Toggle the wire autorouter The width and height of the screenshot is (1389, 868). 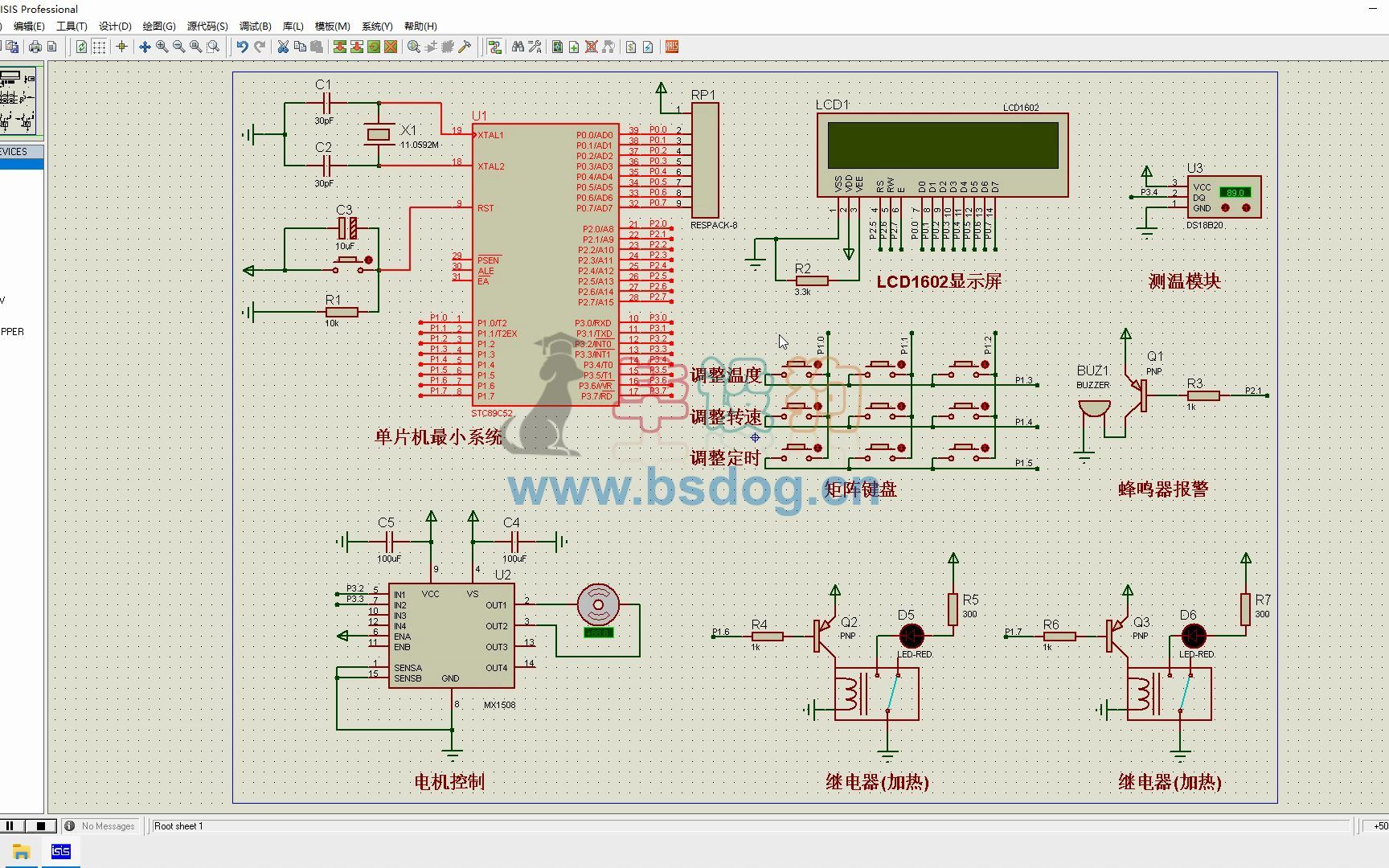[494, 47]
